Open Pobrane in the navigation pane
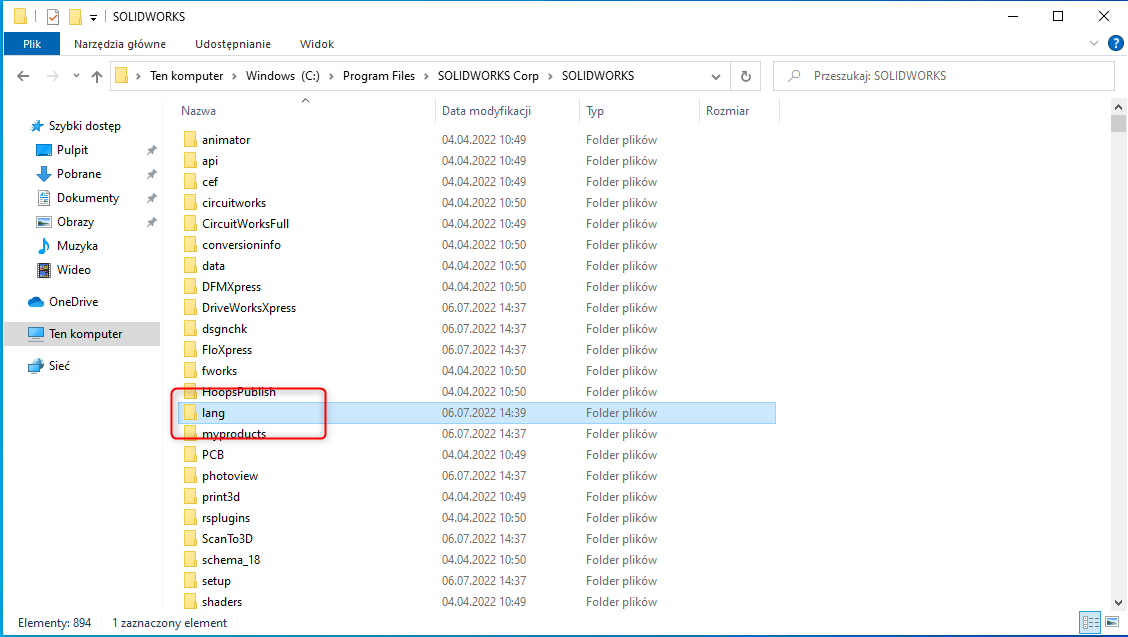1128x637 pixels. (78, 173)
